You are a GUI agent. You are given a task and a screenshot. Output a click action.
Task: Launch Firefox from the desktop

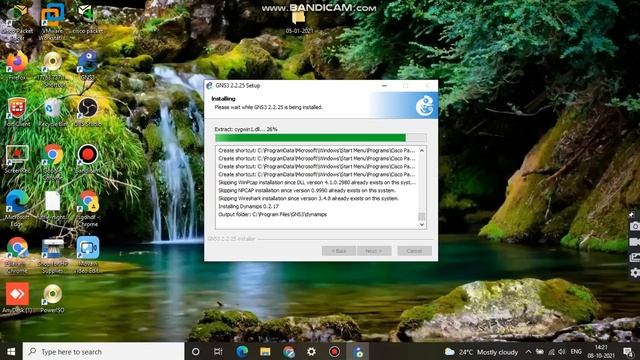click(x=17, y=66)
